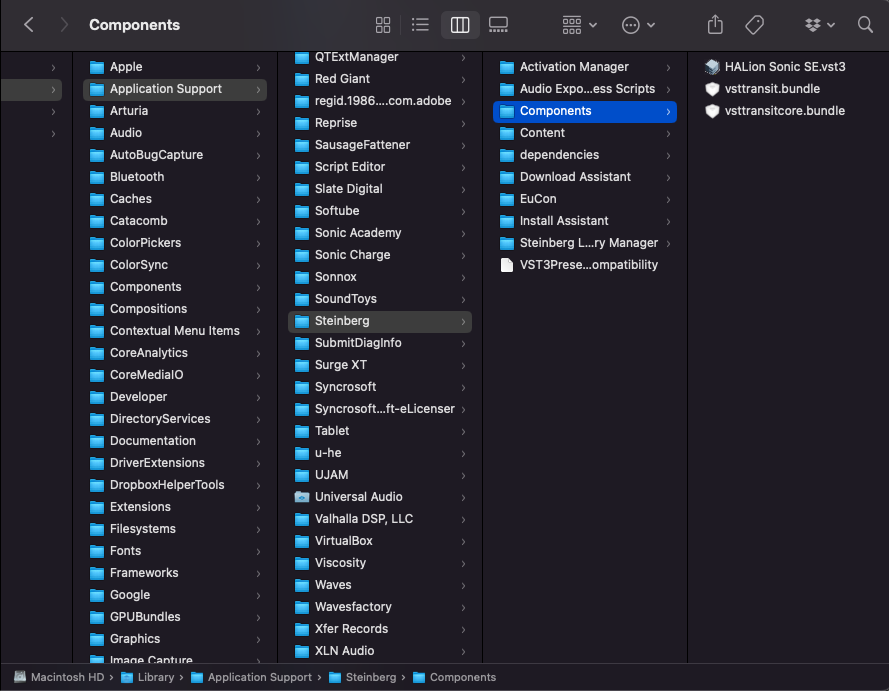Select the Download Assistant folder
889x691 pixels.
[x=575, y=177]
